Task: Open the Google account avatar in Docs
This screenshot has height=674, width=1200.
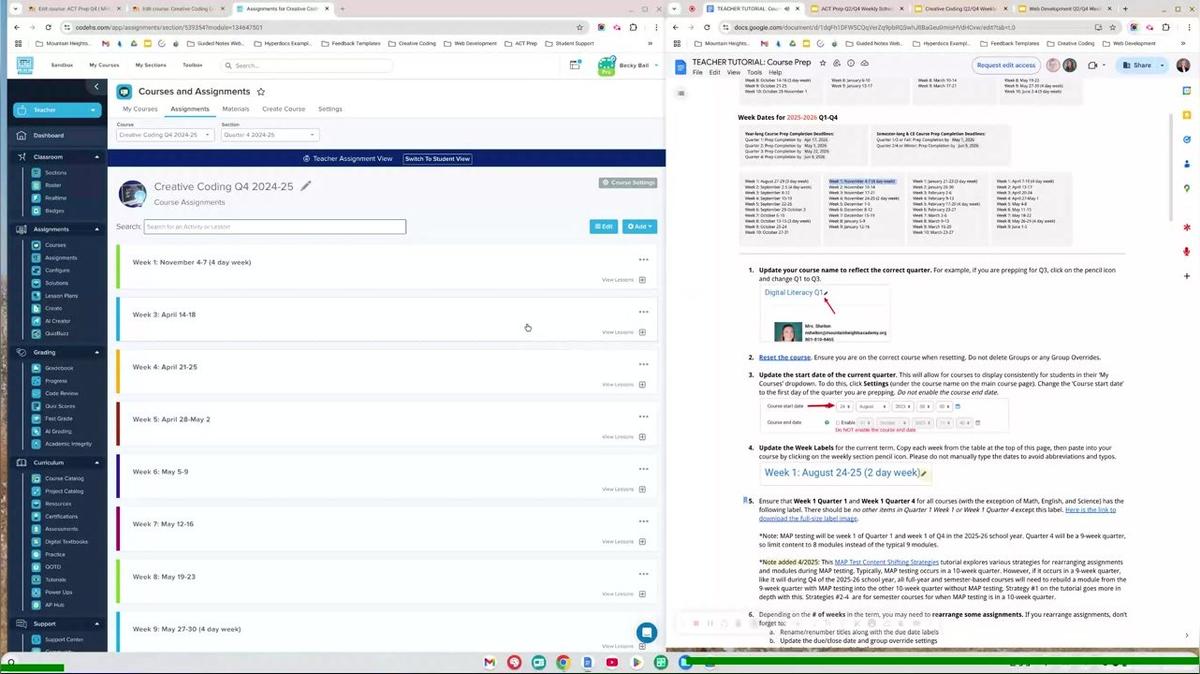Action: coord(1185,65)
